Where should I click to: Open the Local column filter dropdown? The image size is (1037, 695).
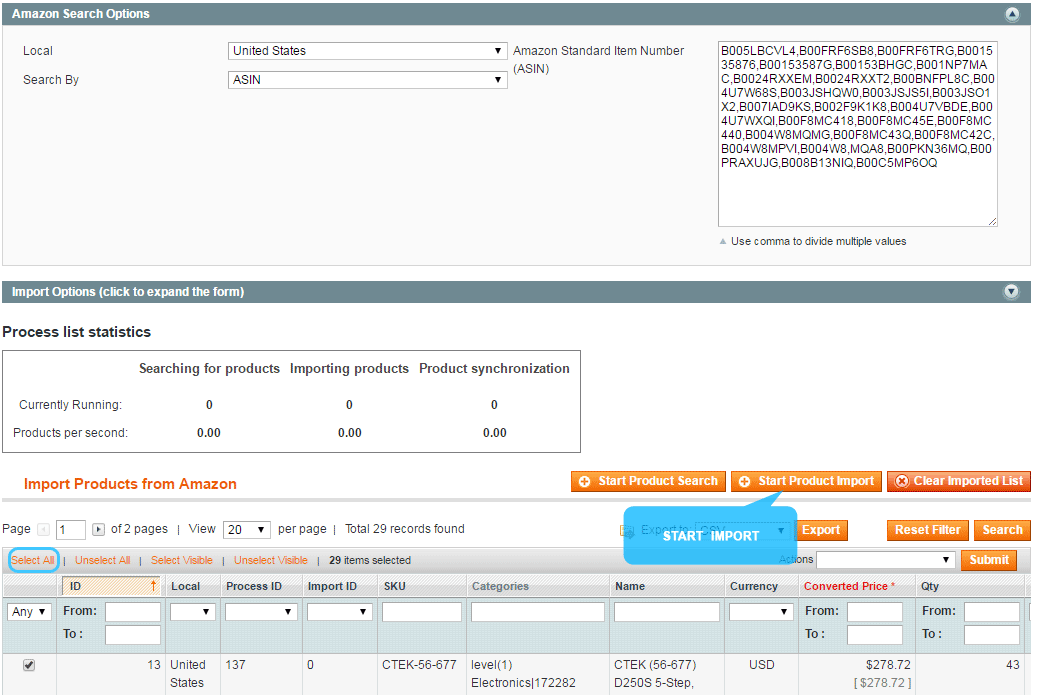click(192, 612)
